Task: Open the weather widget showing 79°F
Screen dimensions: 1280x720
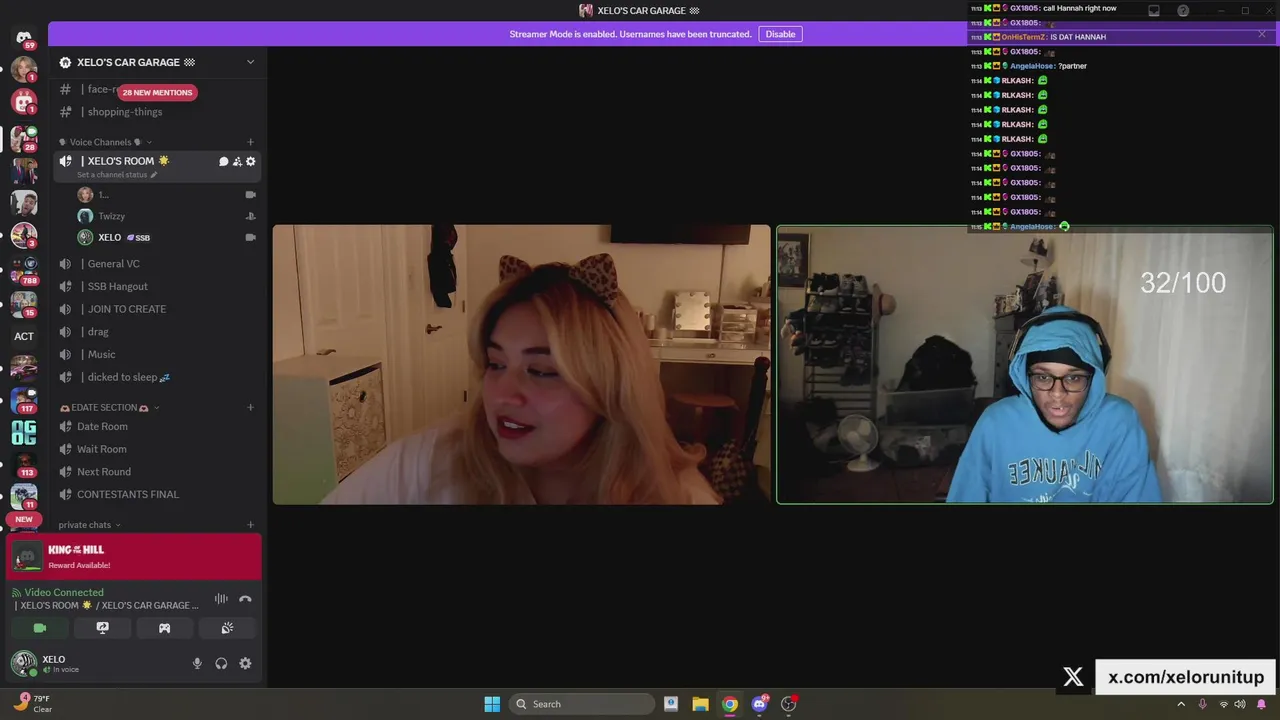Action: pyautogui.click(x=32, y=704)
